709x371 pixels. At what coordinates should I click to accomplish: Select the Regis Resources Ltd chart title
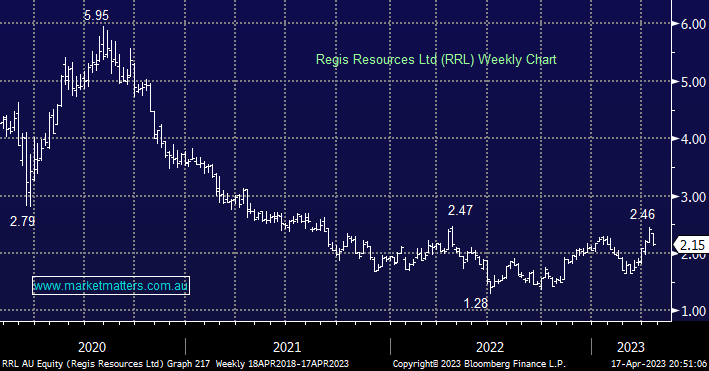tap(436, 60)
